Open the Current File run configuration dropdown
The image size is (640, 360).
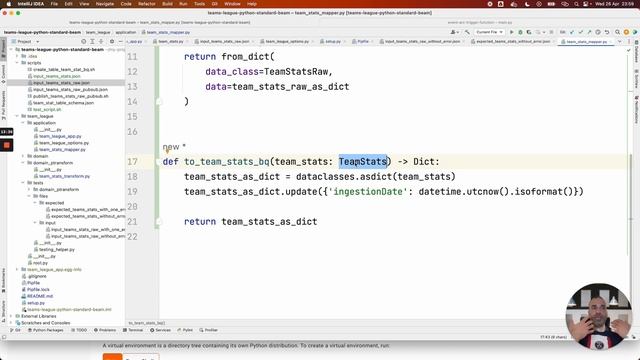pyautogui.click(x=489, y=32)
